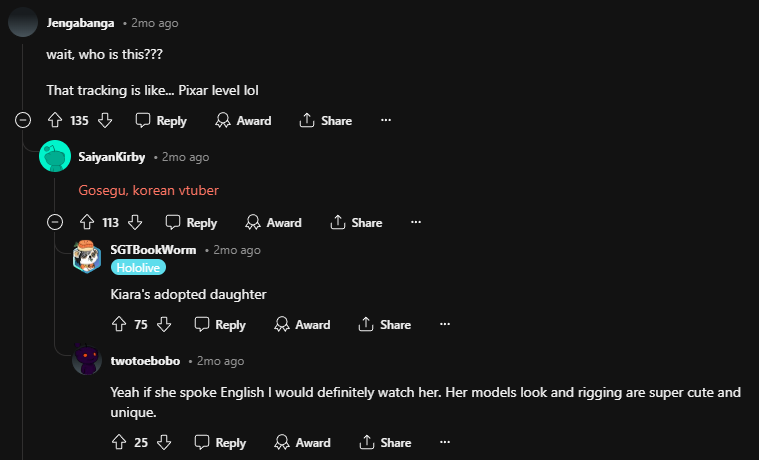Reply to twotoebobo's comment
The width and height of the screenshot is (759, 460).
coord(219,442)
